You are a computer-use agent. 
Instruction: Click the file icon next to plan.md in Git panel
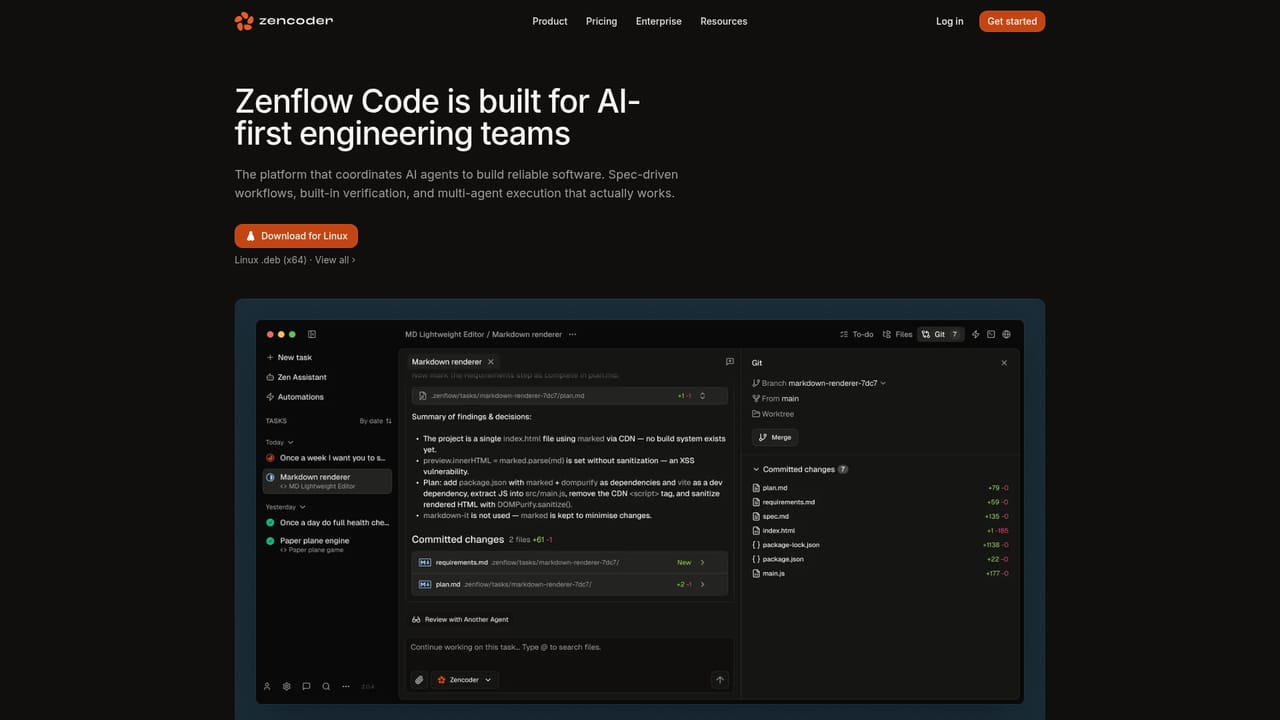(756, 488)
